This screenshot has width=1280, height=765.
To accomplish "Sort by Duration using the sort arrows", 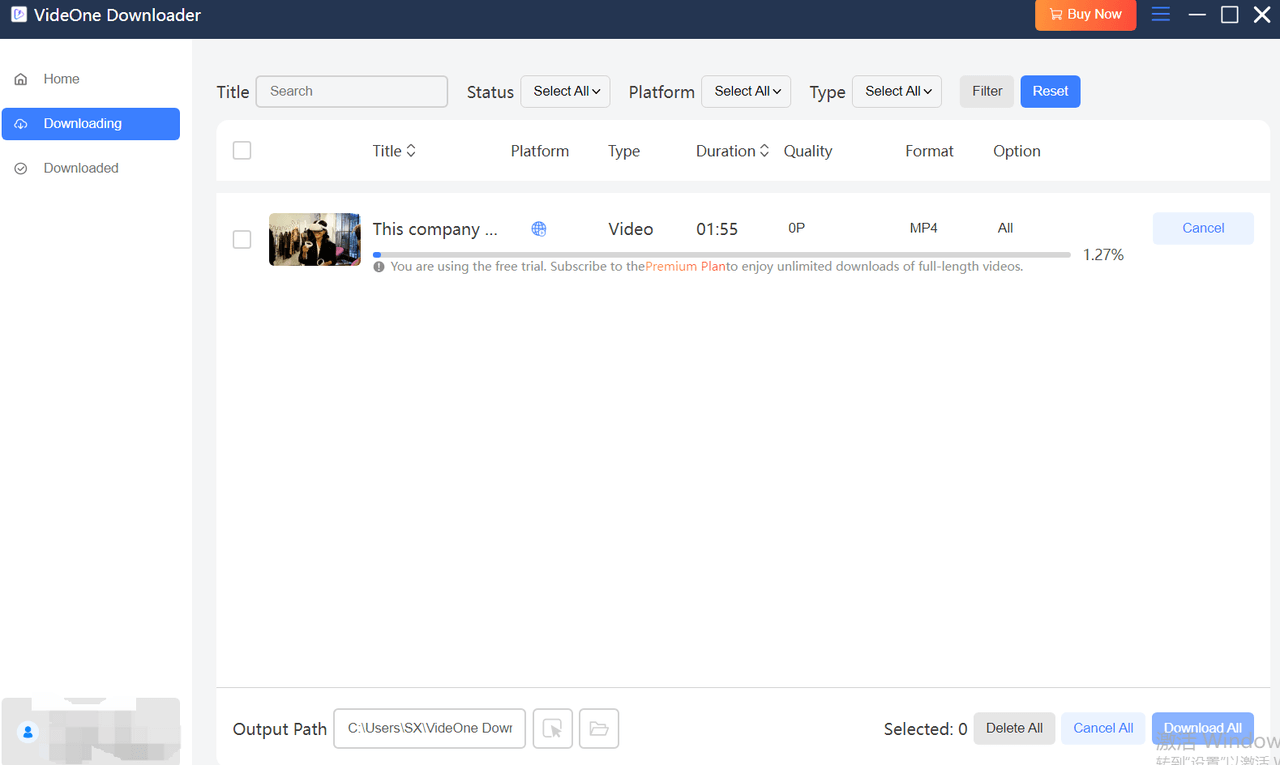I will 765,151.
